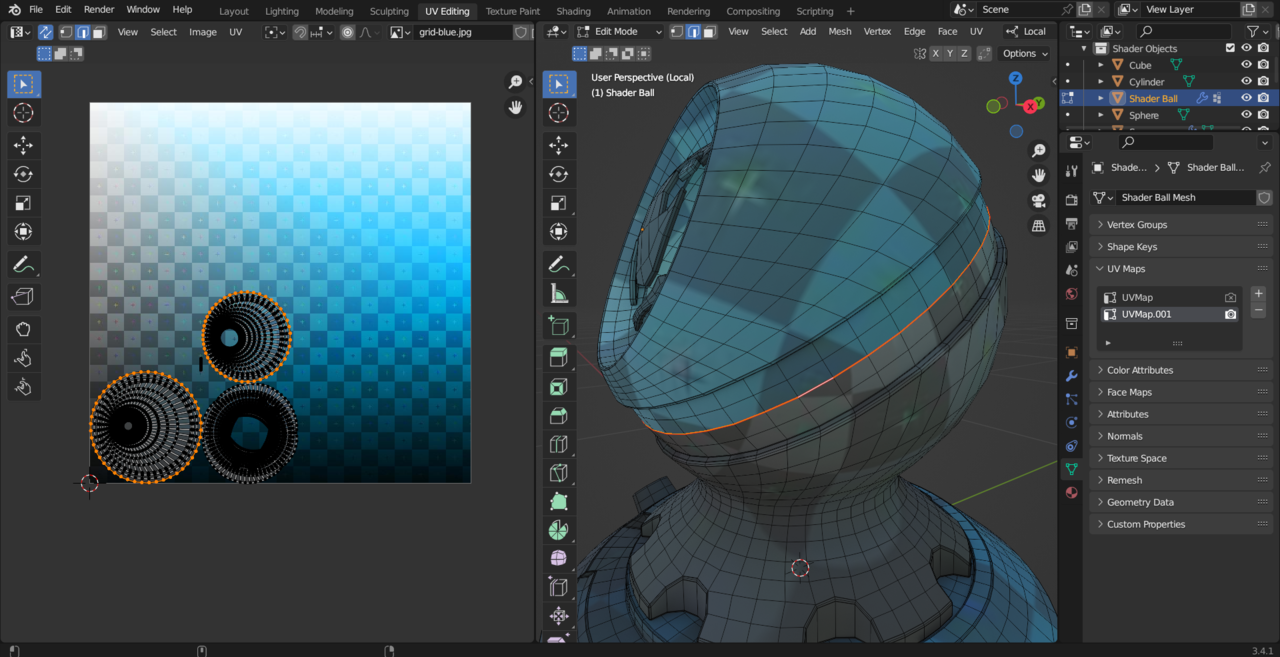Hide the Cube object in outliner
Viewport: 1280px width, 657px height.
click(1246, 65)
